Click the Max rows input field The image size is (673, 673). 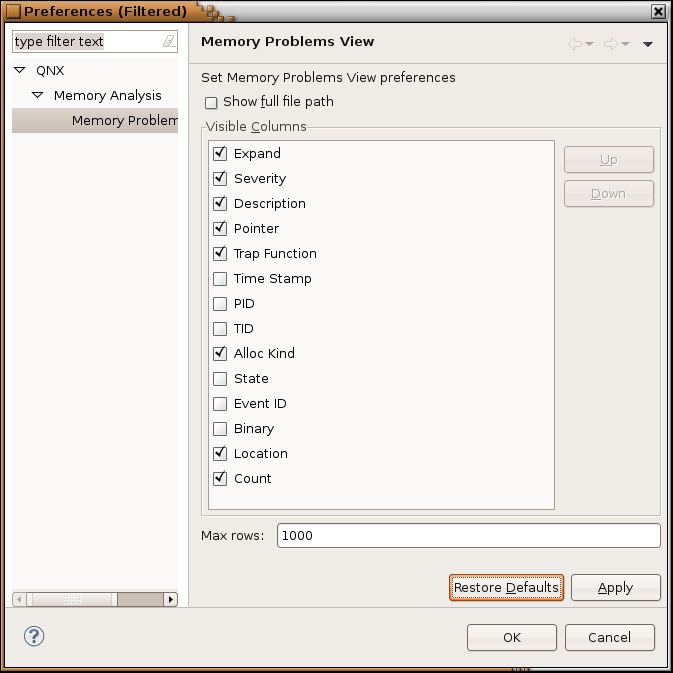click(x=468, y=536)
